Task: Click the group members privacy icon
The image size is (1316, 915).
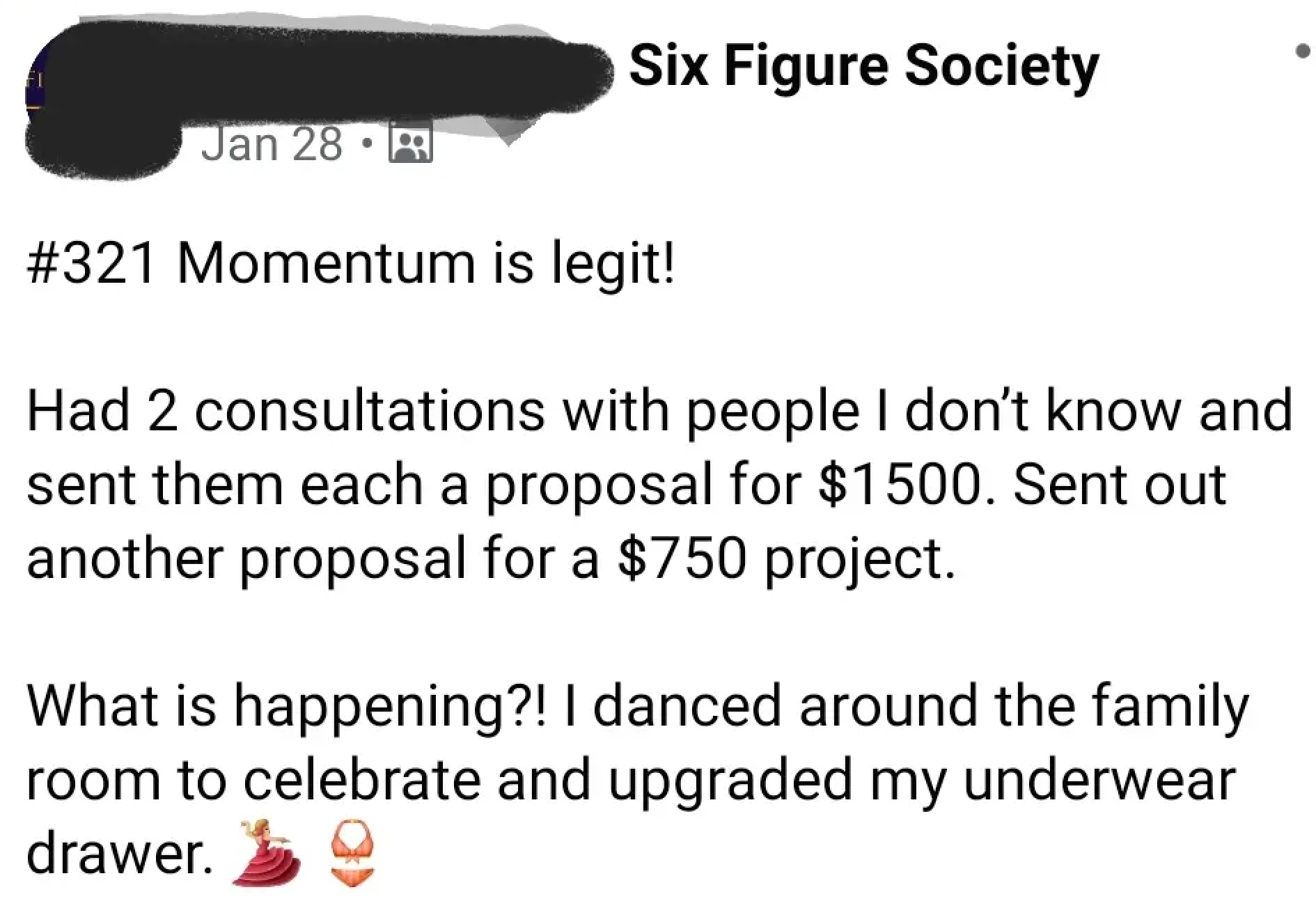Action: coord(412,145)
